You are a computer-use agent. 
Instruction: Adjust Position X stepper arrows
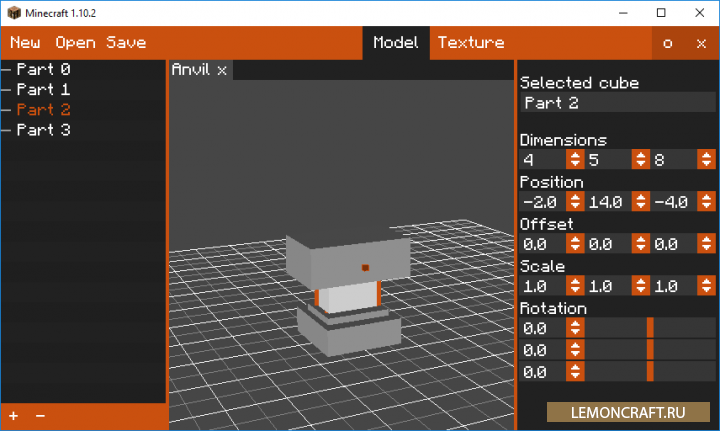[575, 202]
